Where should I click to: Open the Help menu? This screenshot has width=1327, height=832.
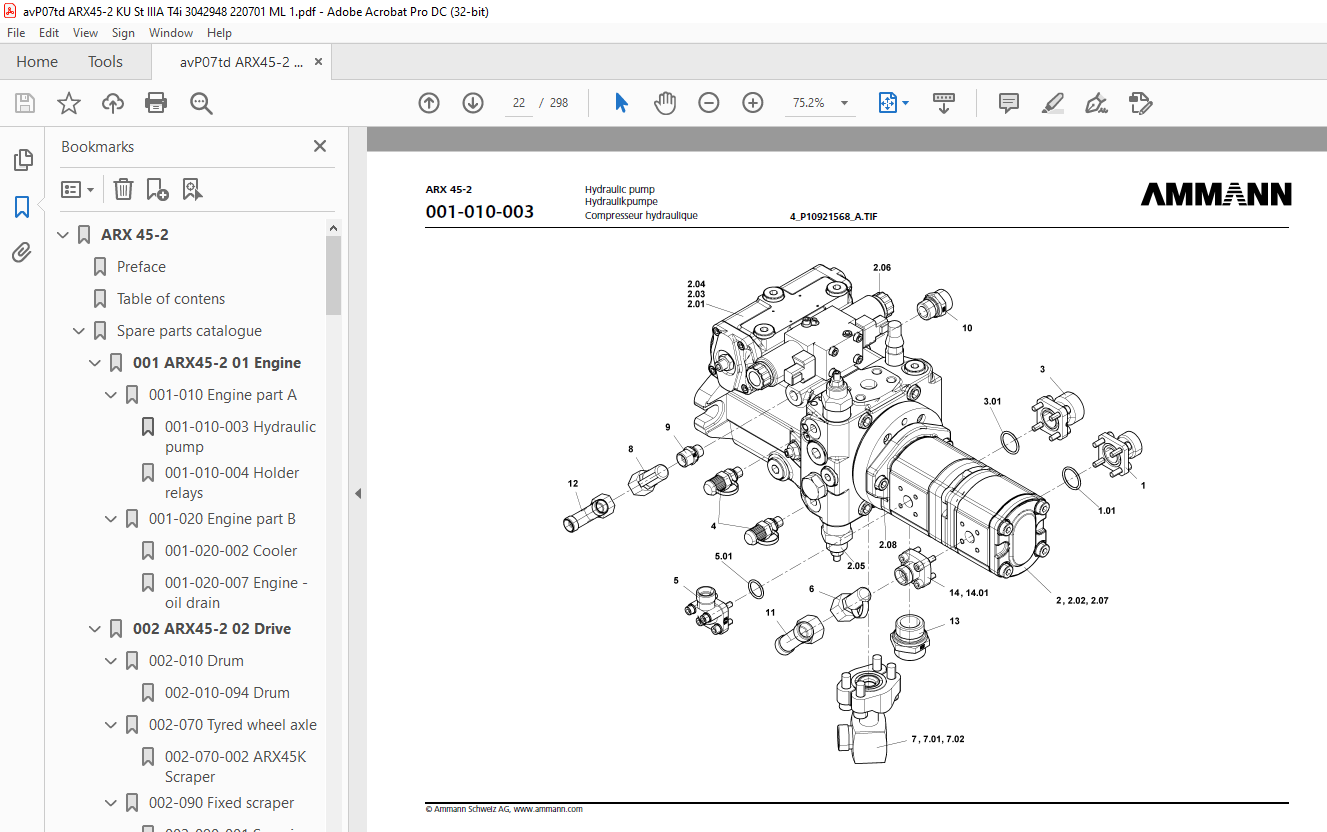219,33
